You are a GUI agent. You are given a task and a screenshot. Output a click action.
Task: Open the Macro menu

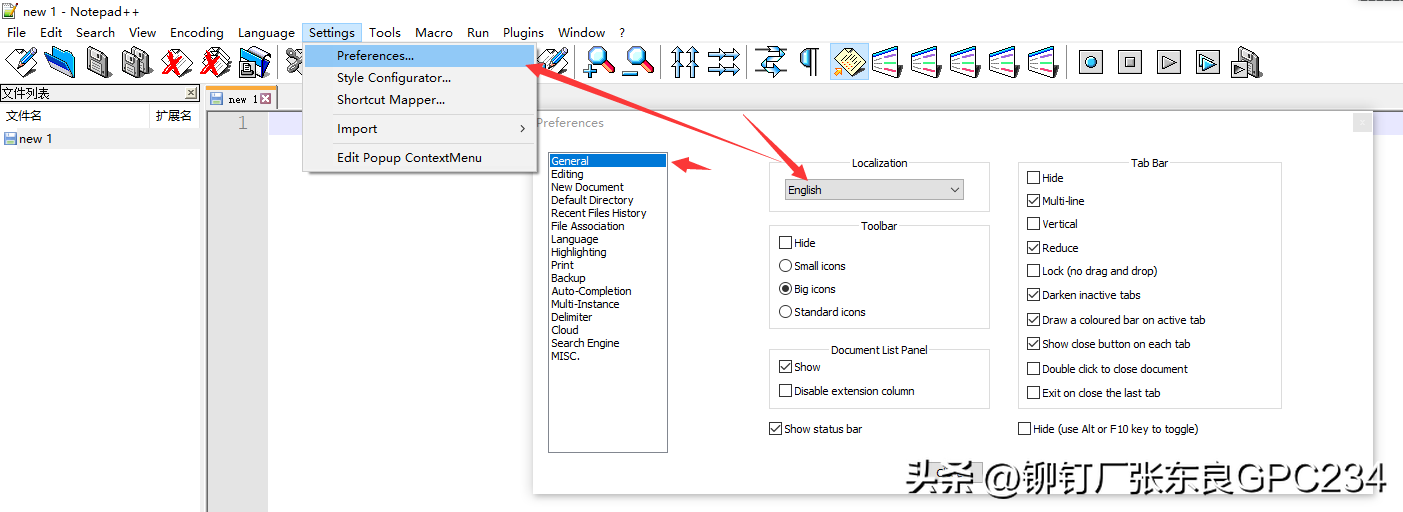(x=433, y=32)
